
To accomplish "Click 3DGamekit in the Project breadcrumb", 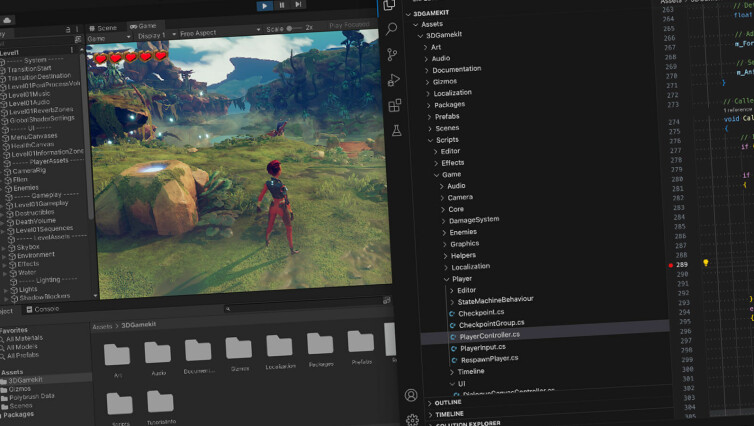I will pyautogui.click(x=138, y=325).
